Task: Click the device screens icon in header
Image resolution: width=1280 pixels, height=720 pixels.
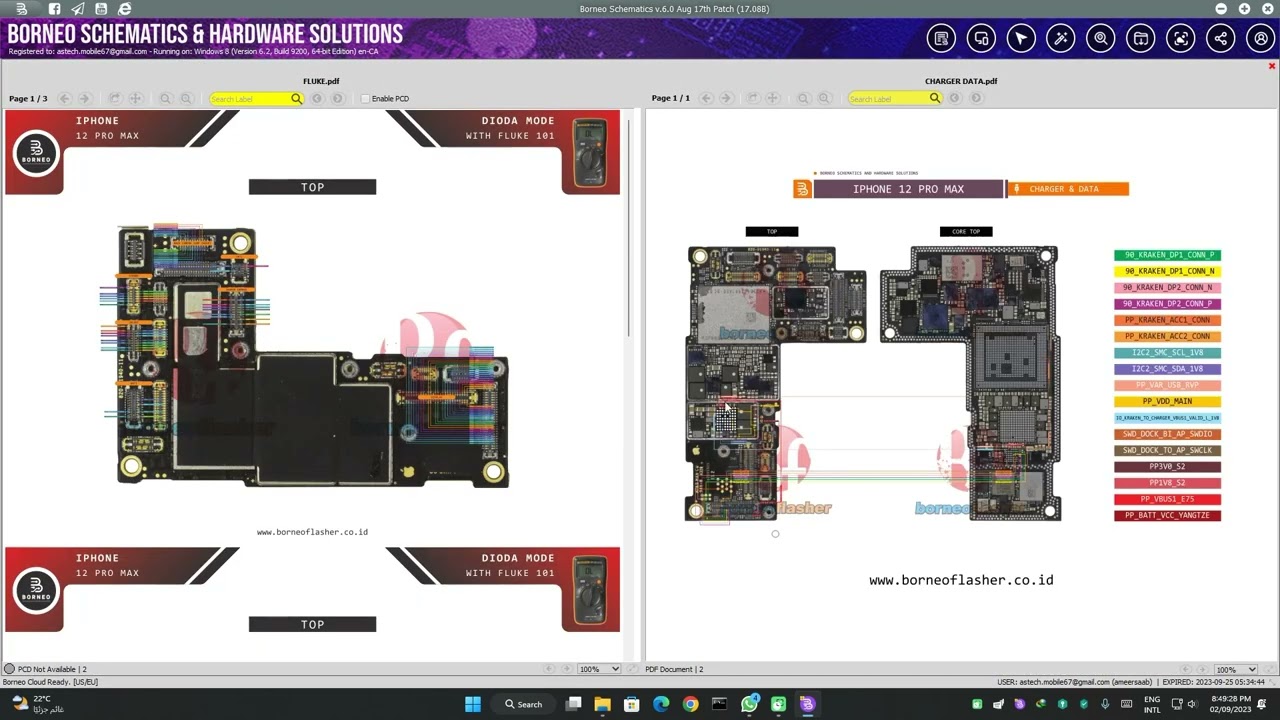Action: 981,38
